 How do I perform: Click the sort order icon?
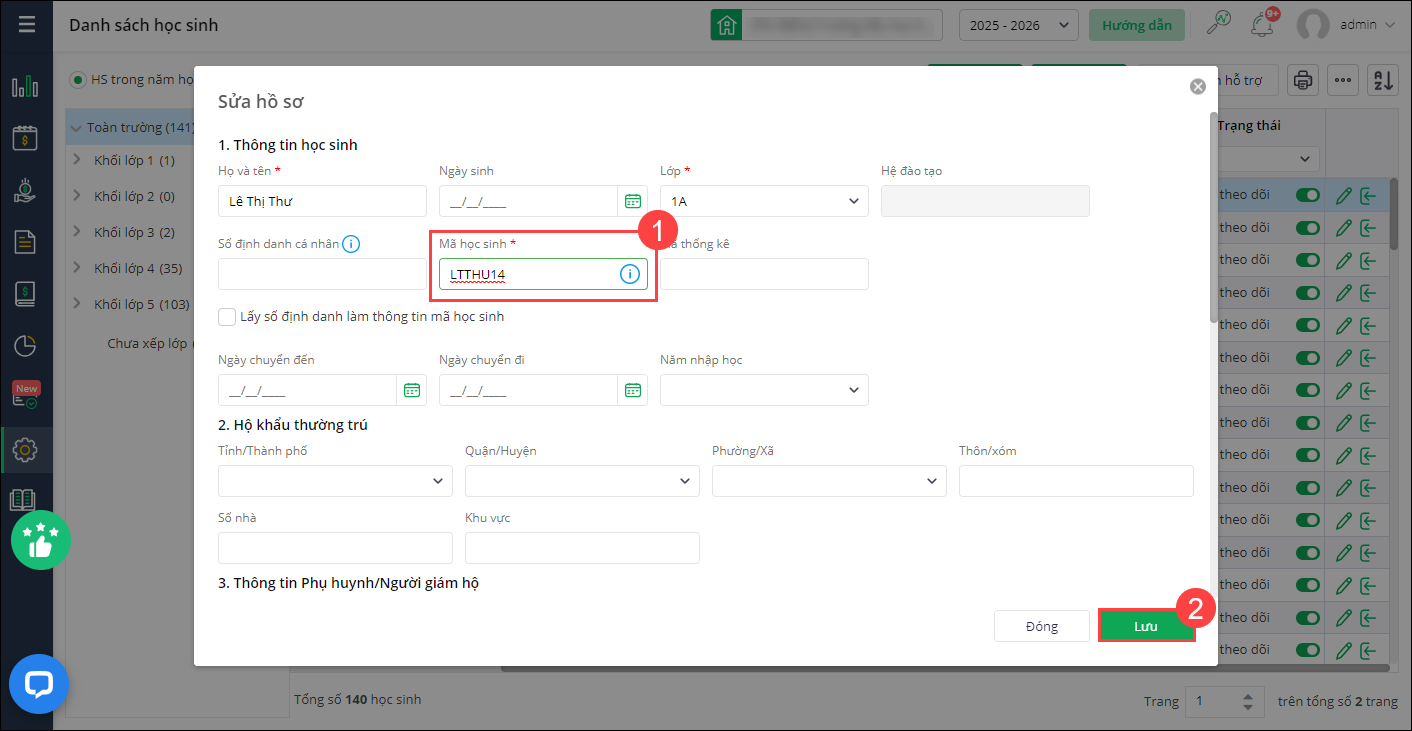coord(1383,80)
